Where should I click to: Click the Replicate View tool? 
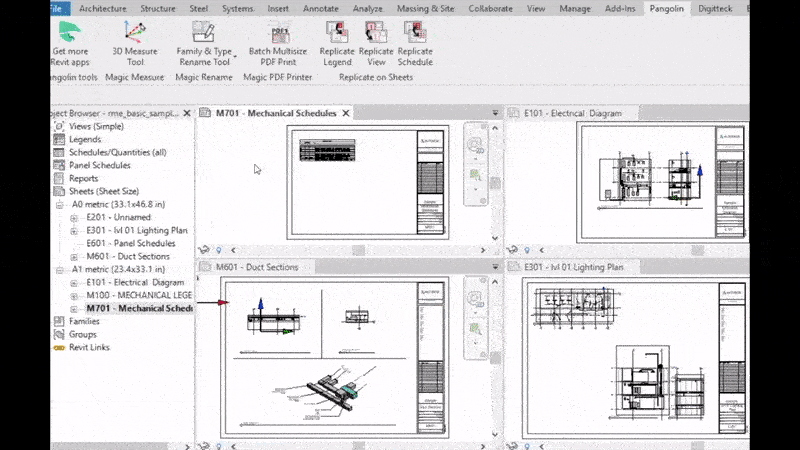(x=376, y=44)
